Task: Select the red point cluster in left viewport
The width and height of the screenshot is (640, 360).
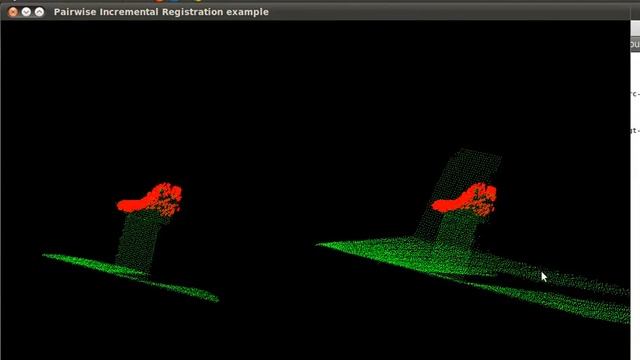Action: (150, 200)
